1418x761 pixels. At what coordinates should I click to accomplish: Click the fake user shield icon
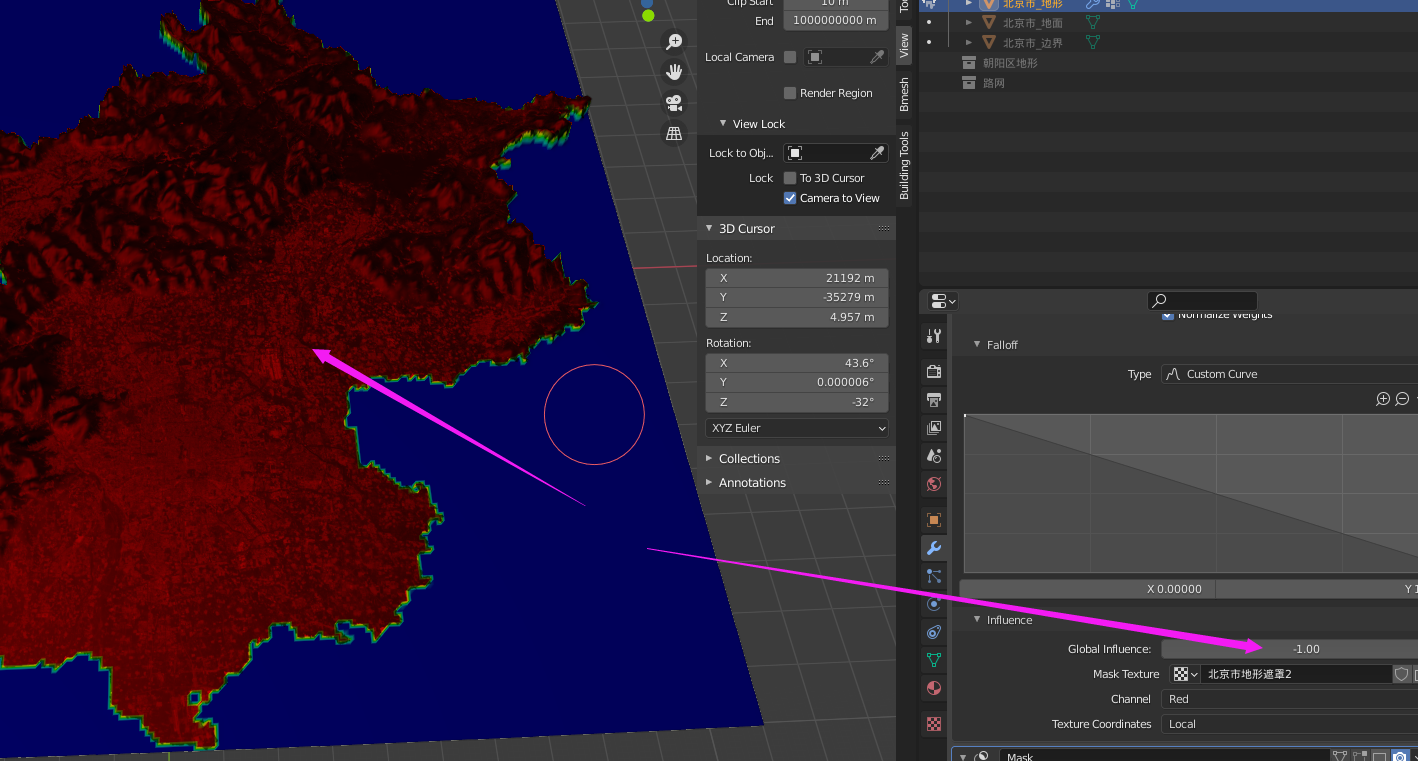1402,674
